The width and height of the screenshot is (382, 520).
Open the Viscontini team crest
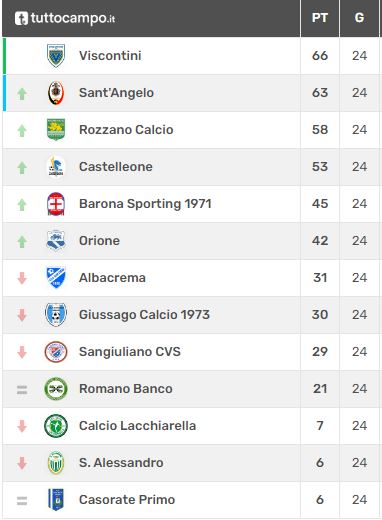click(x=56, y=55)
